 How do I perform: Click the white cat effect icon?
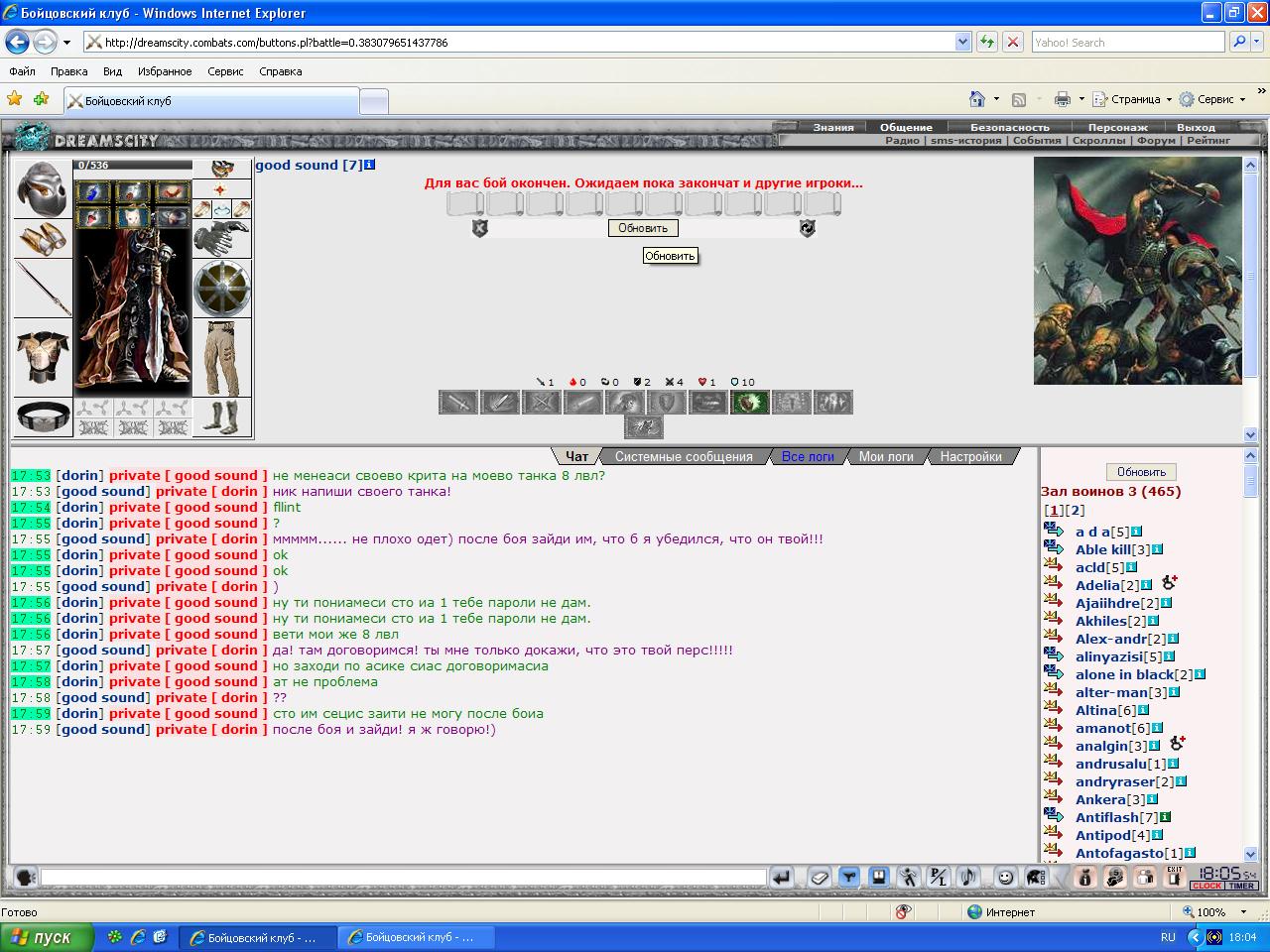131,217
